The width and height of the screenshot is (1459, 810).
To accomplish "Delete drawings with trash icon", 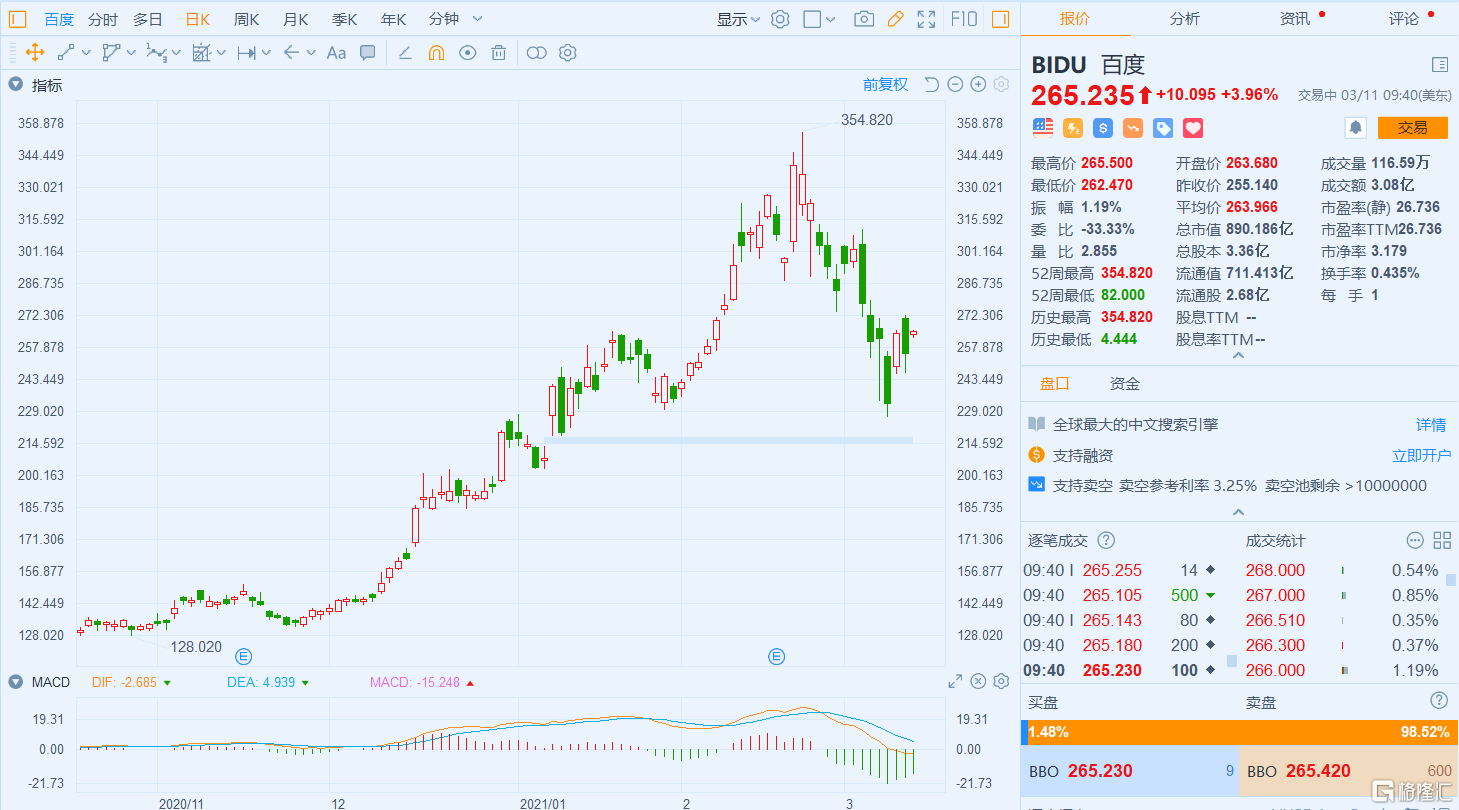I will [498, 53].
